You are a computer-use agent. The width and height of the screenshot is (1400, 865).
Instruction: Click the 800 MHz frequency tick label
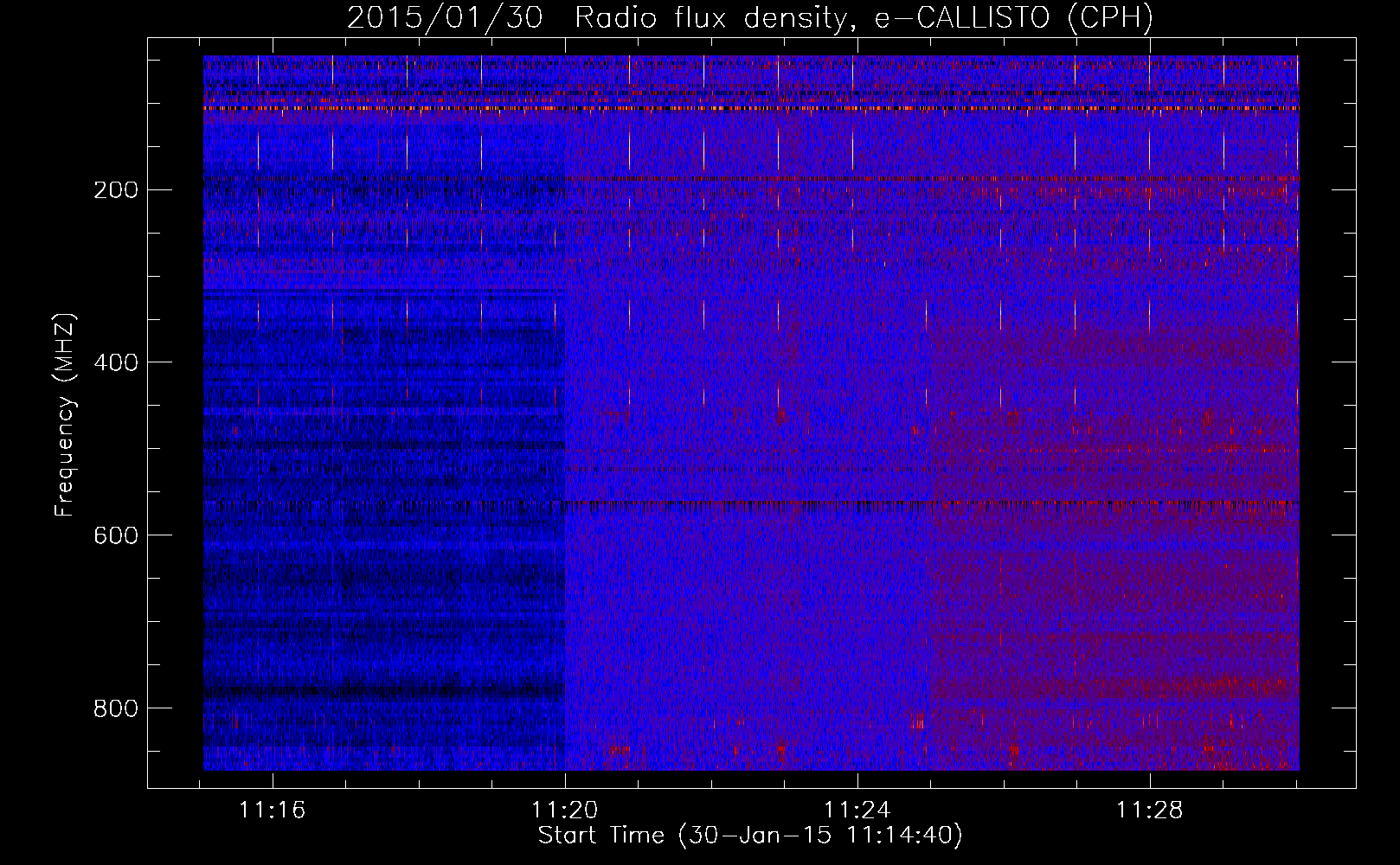coord(116,708)
